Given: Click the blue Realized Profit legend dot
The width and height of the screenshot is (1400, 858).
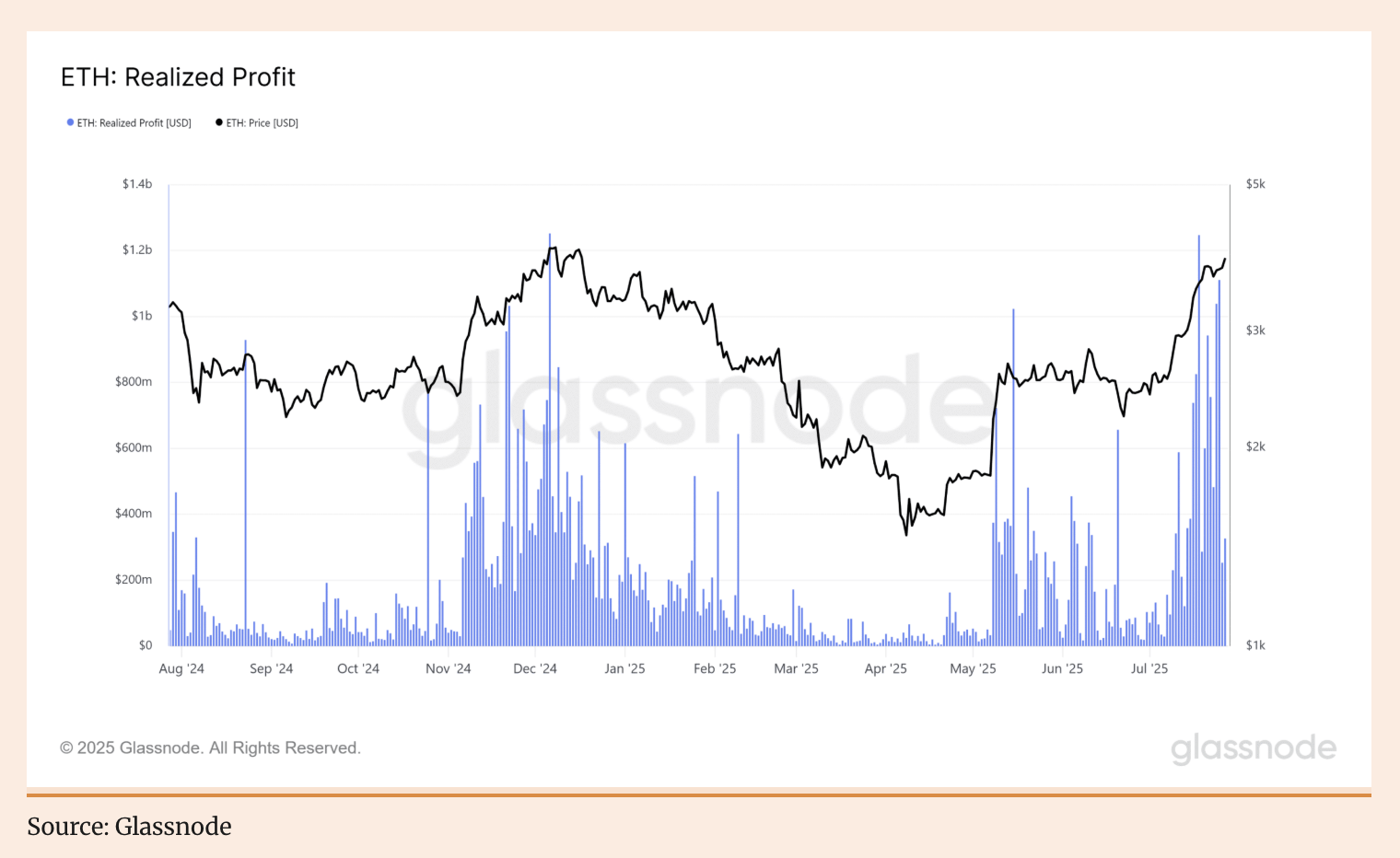Looking at the screenshot, I should pos(70,122).
